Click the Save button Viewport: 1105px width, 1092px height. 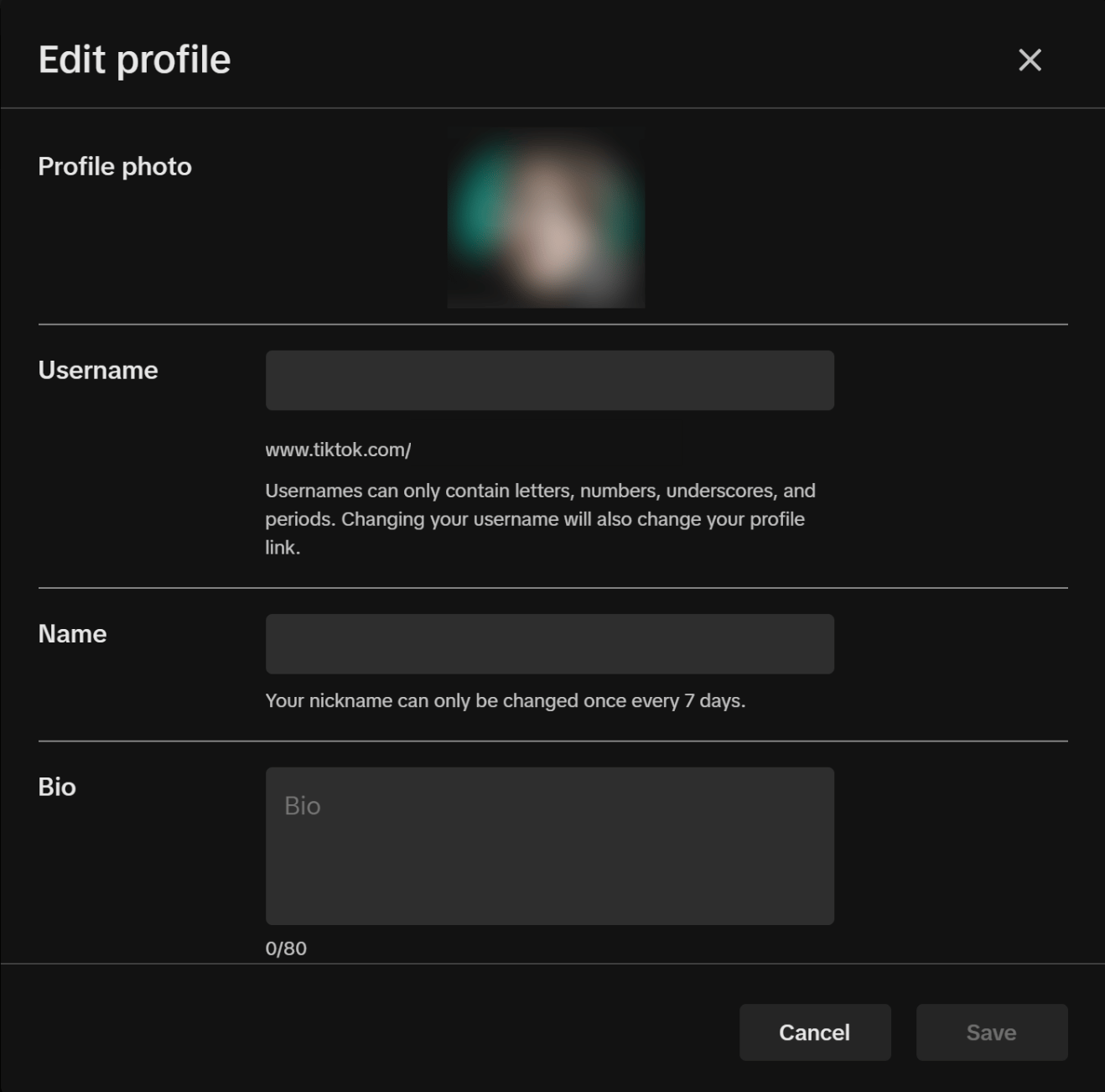pos(991,1032)
